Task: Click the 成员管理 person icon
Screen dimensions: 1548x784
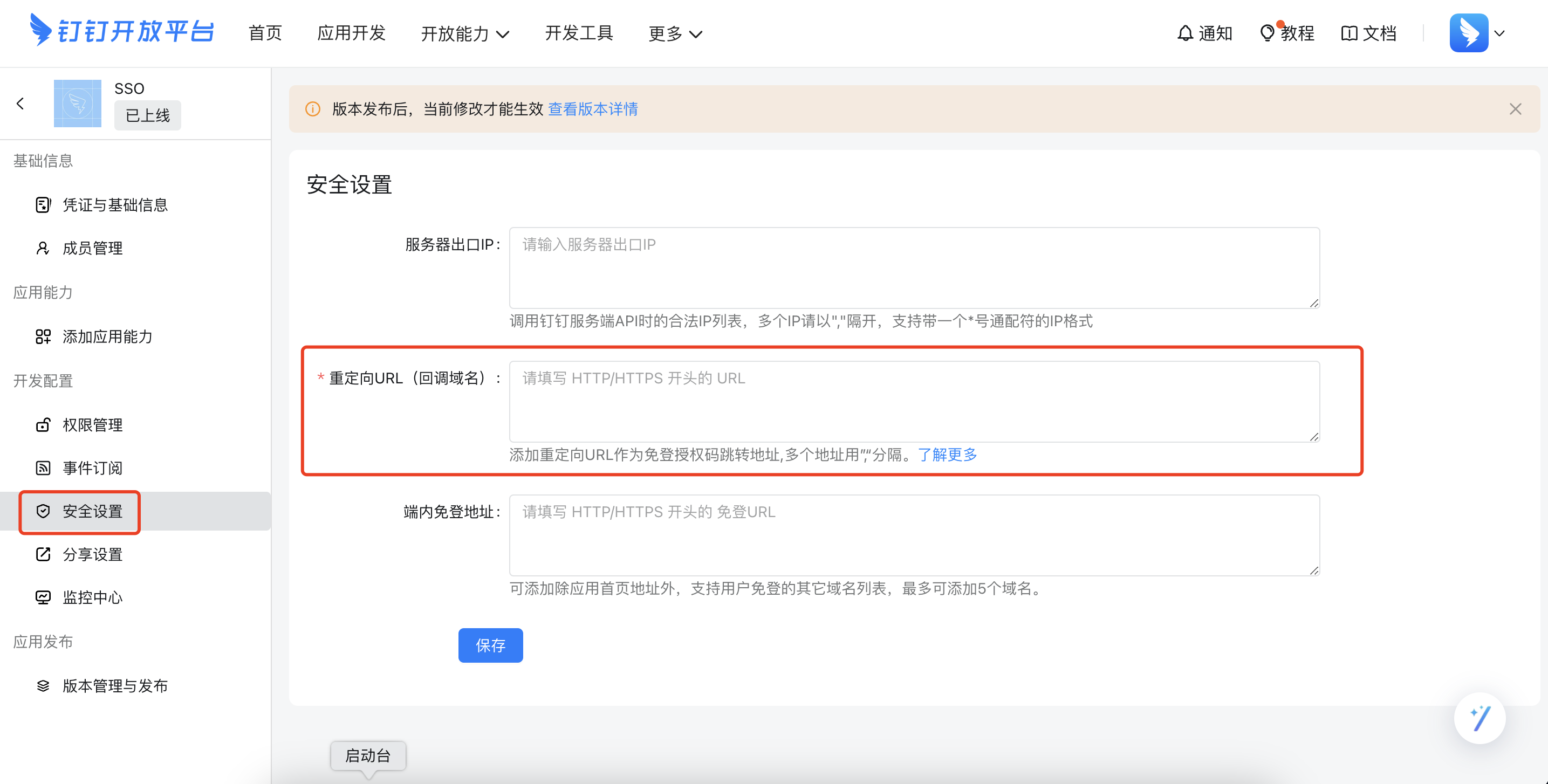Action: 43,248
